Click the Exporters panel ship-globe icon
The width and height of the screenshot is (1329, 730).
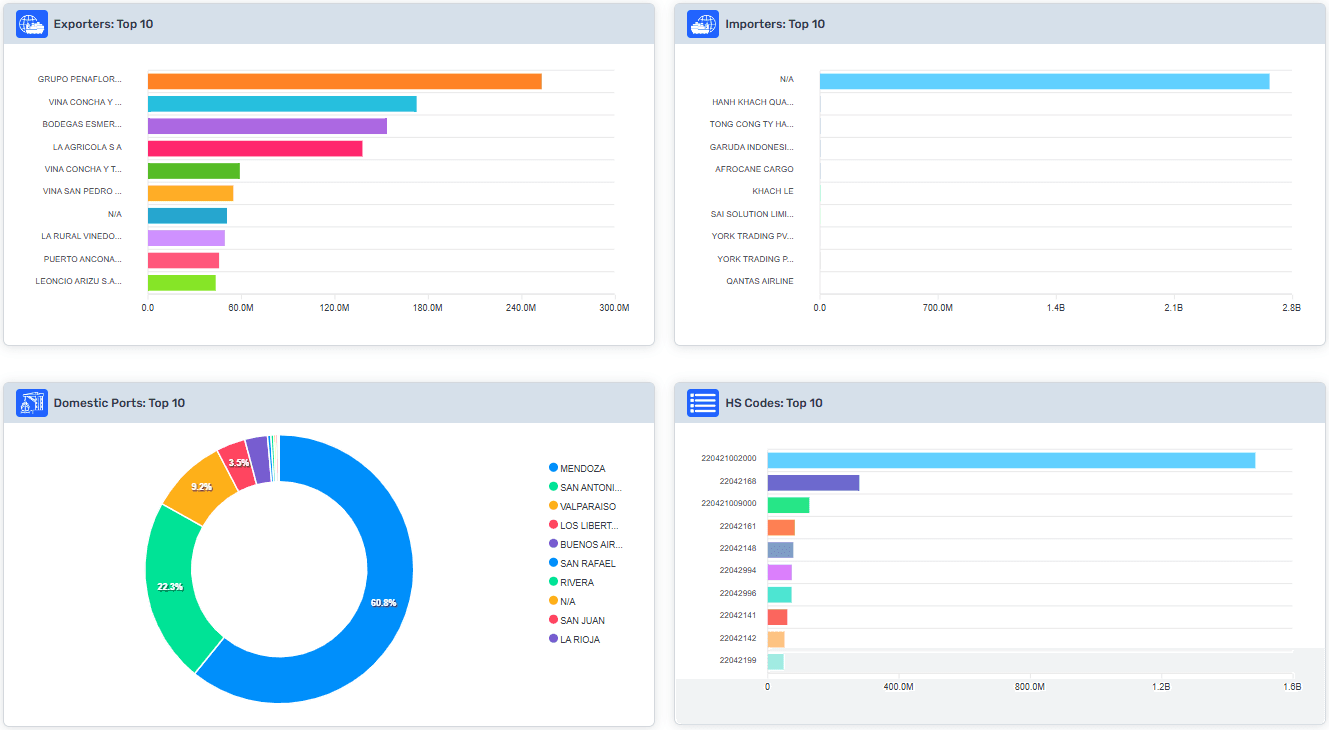(32, 24)
